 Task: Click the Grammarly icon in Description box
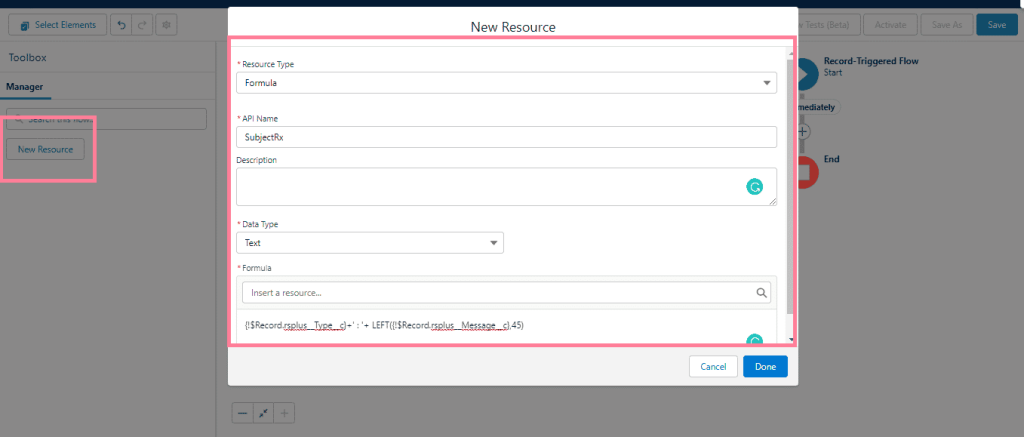(755, 186)
